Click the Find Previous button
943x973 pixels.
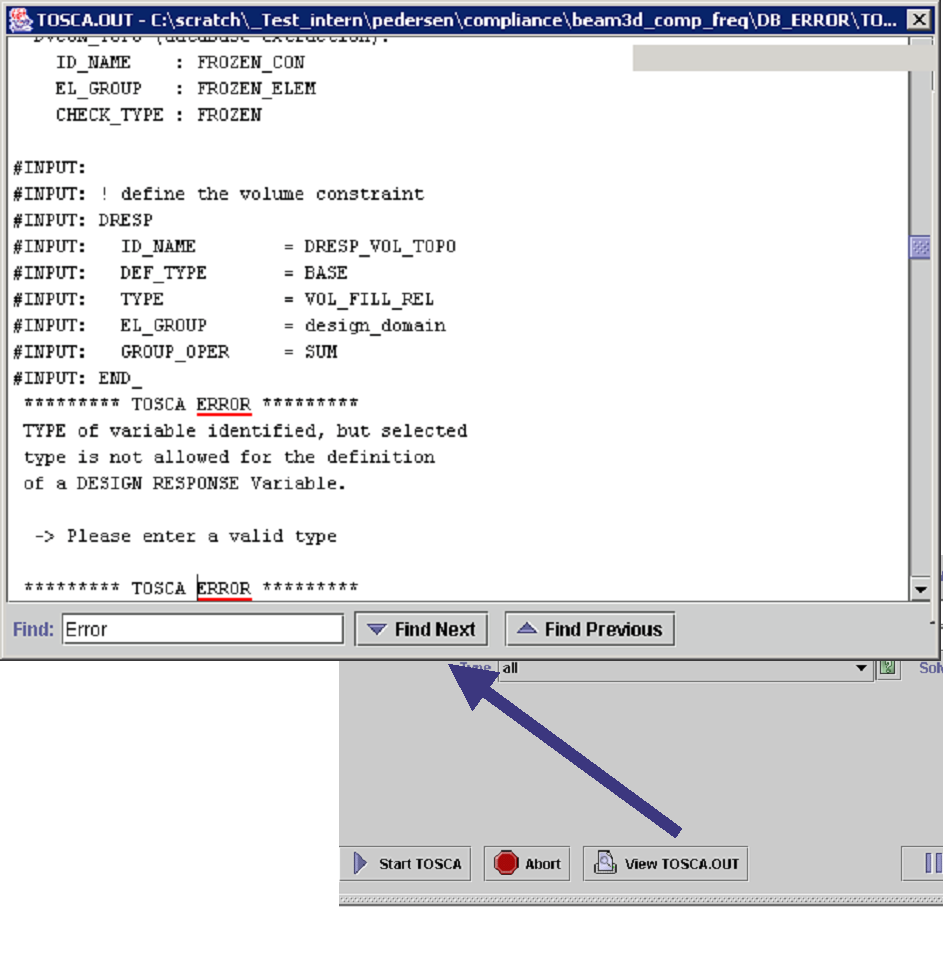coord(590,629)
